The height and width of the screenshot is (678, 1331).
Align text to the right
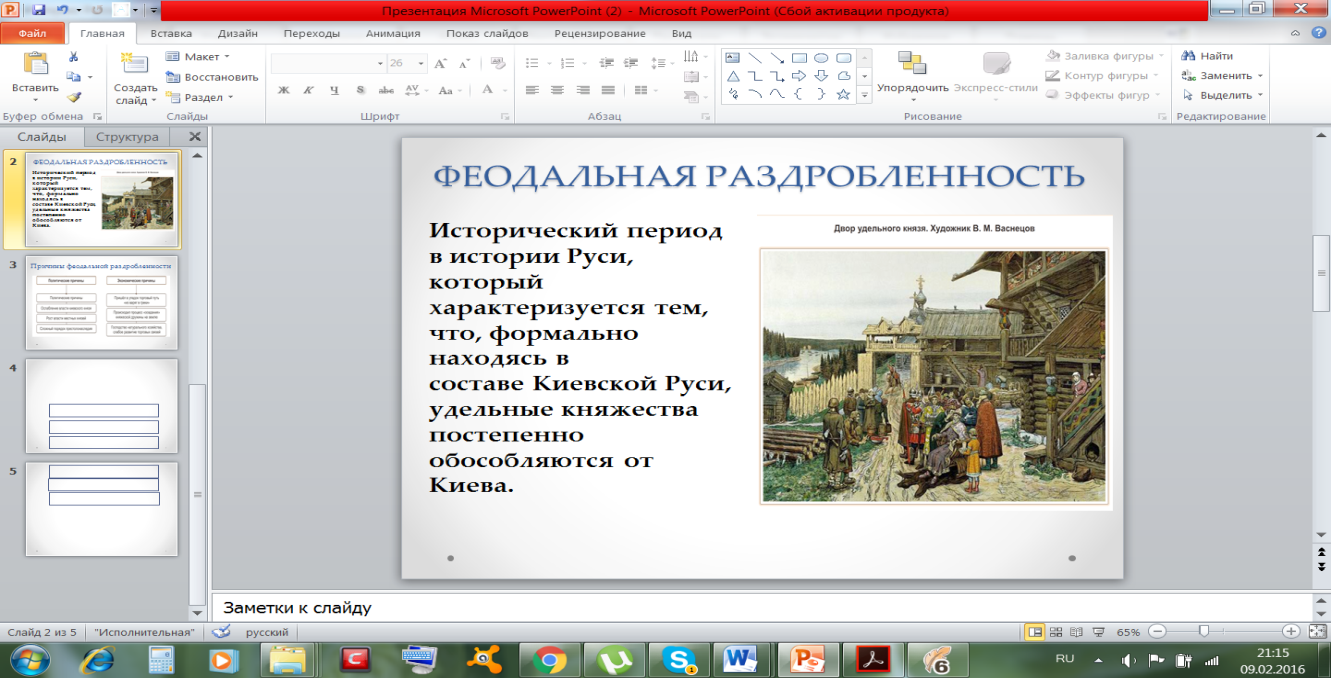(582, 90)
